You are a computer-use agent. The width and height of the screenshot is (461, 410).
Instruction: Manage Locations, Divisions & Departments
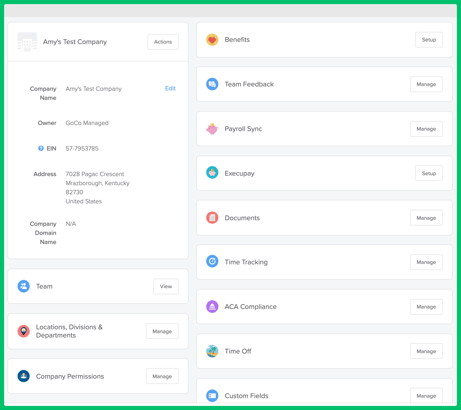[162, 331]
